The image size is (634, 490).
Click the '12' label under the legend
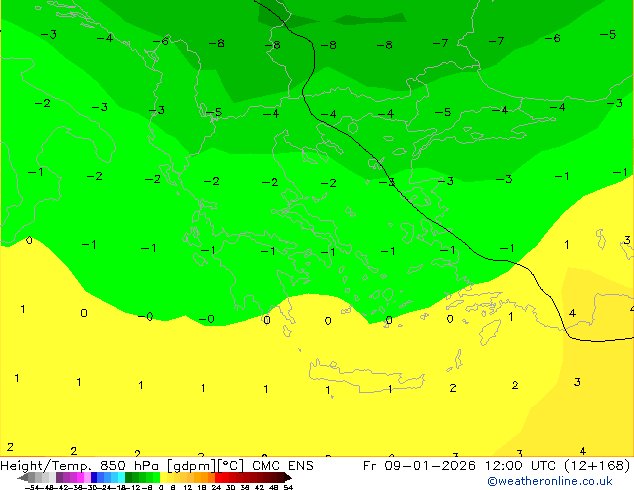188,487
